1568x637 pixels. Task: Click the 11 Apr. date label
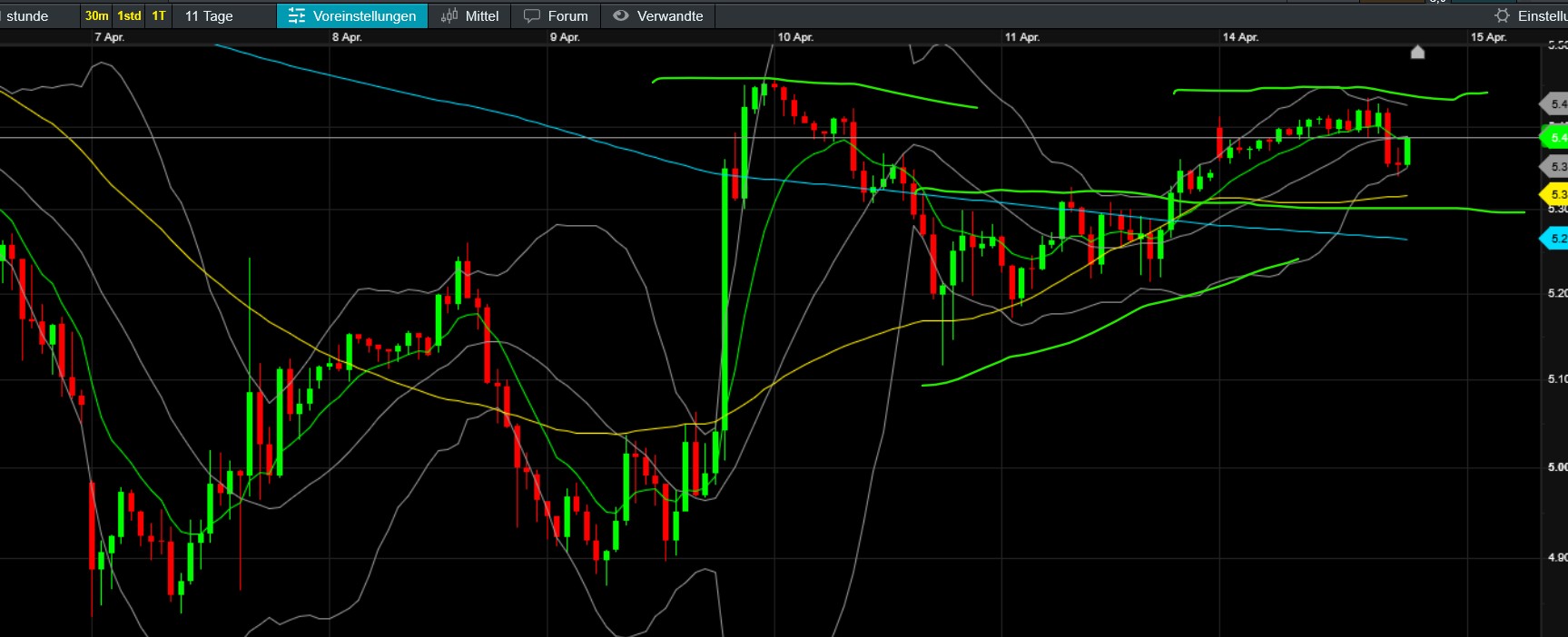click(x=1022, y=37)
